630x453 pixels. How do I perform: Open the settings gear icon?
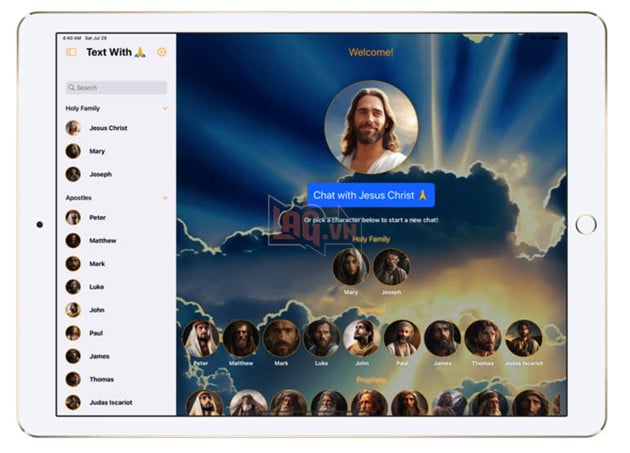coord(162,52)
